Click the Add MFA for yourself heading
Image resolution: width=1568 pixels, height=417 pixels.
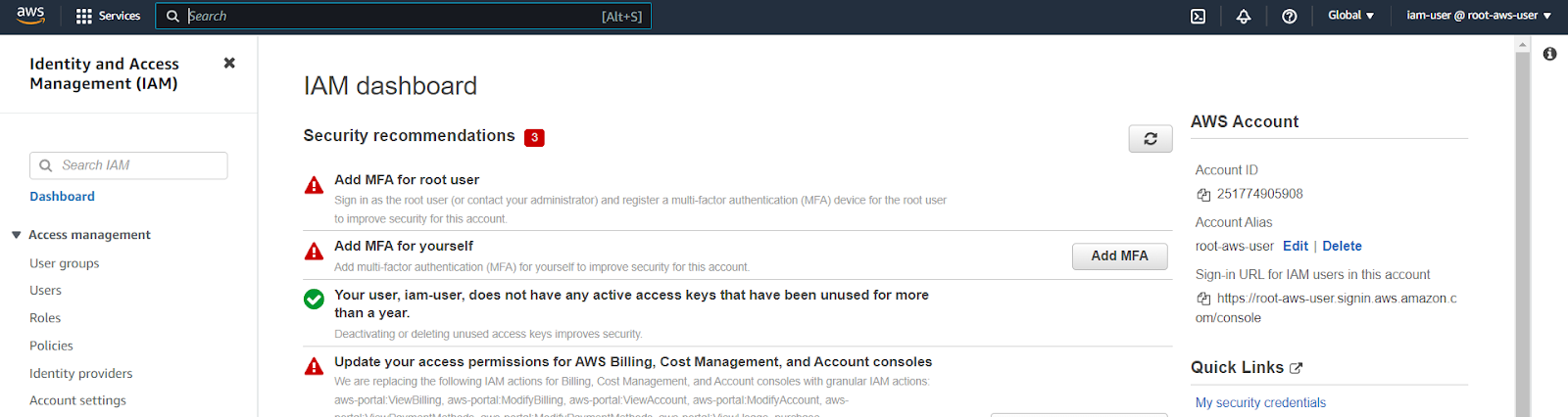[x=404, y=247]
